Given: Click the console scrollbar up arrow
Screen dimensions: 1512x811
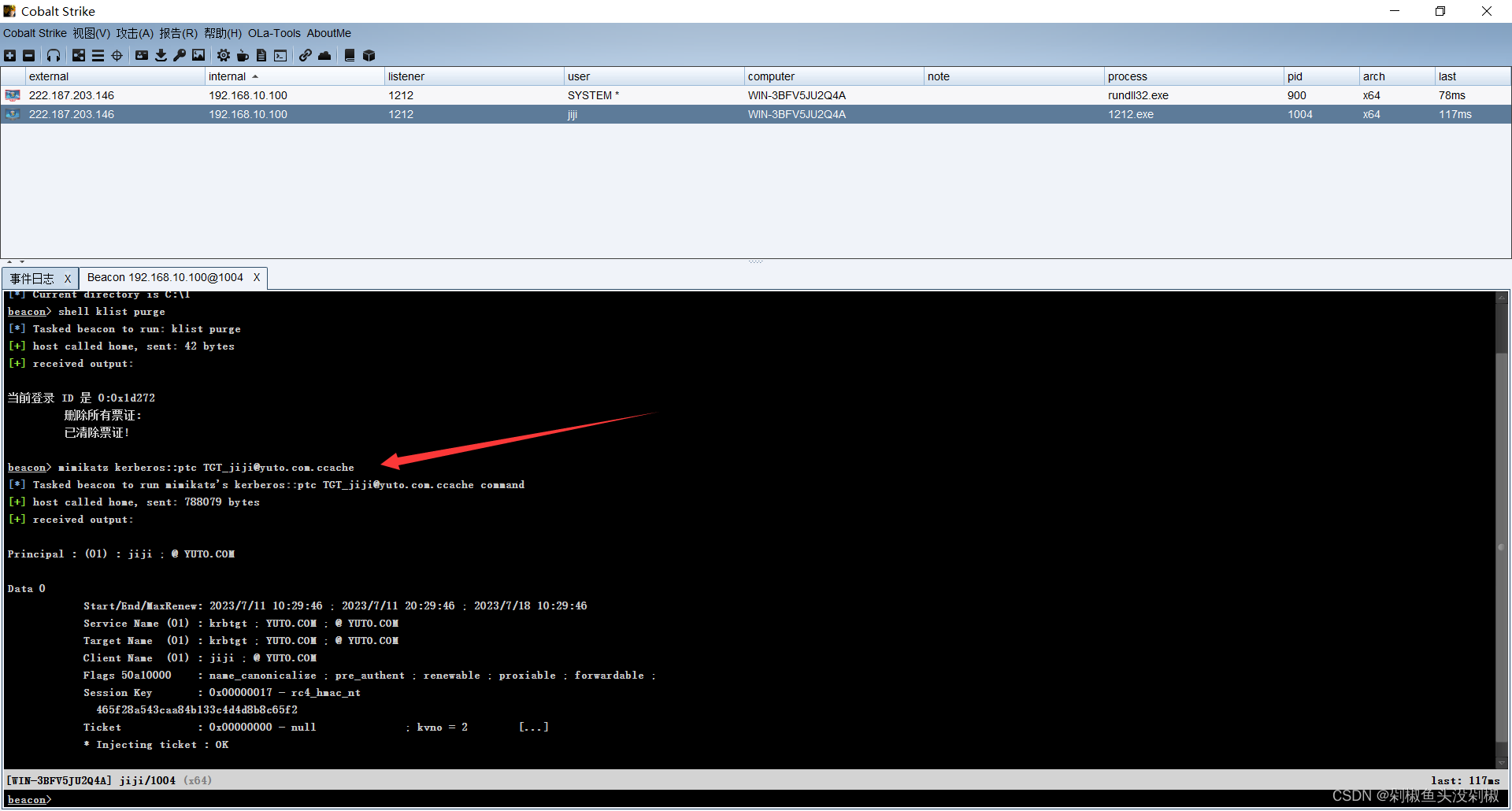Looking at the screenshot, I should pos(1502,298).
